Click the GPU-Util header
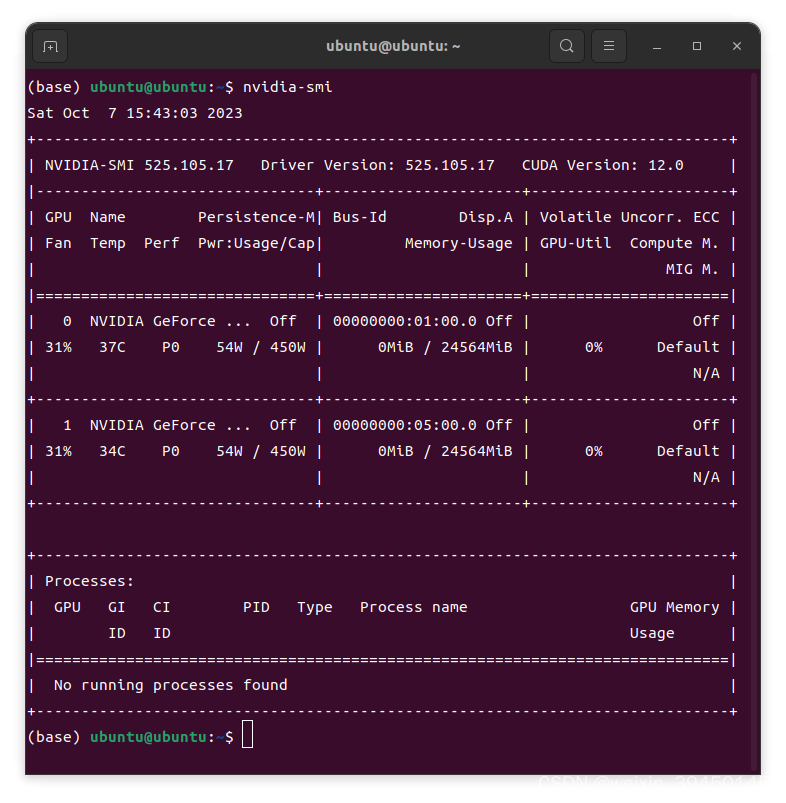786x803 pixels. point(575,243)
